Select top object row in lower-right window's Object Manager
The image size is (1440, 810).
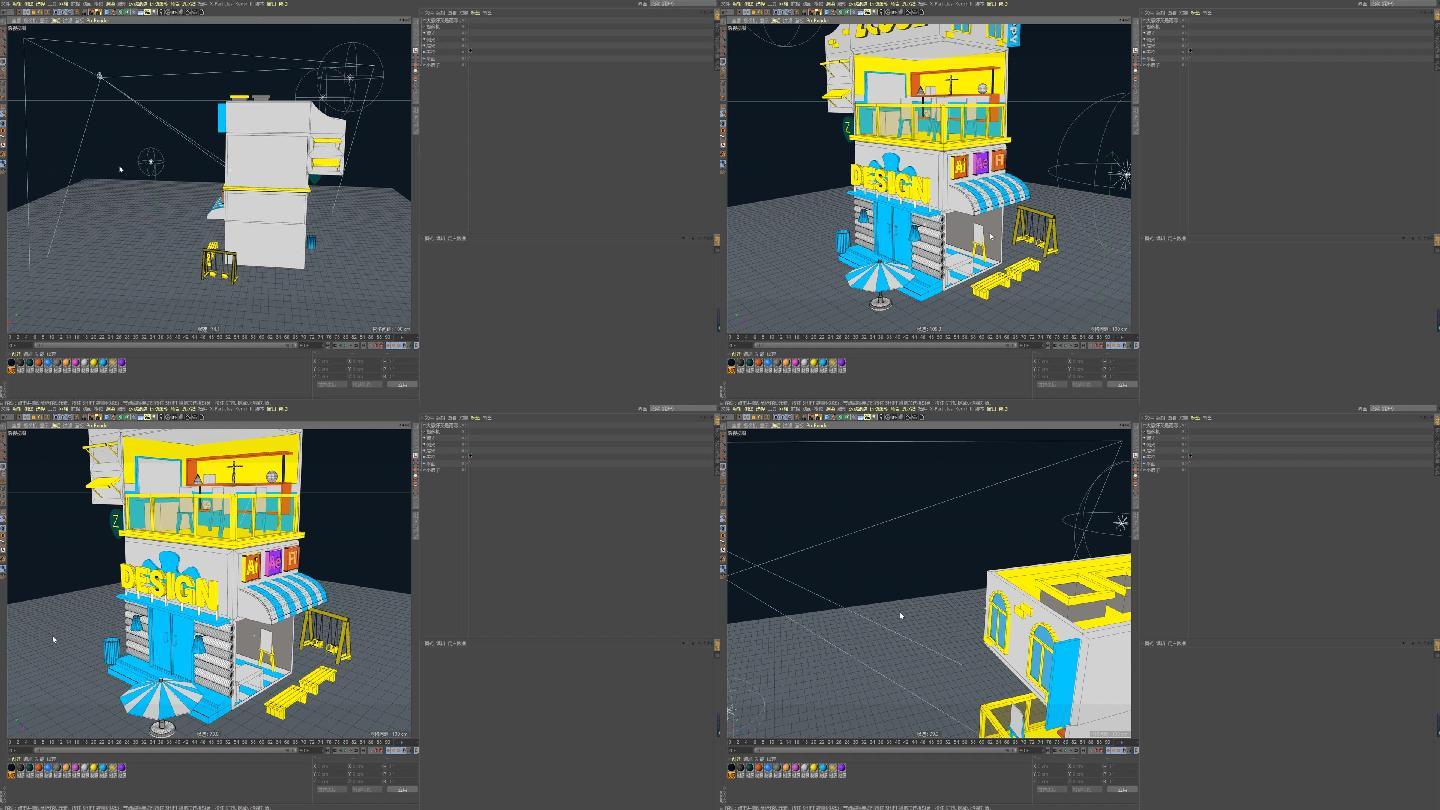coord(1288,424)
